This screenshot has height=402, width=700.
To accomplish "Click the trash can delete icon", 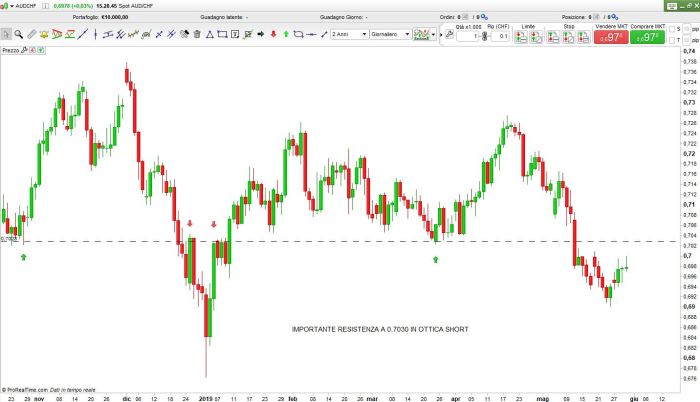I will click(x=197, y=34).
